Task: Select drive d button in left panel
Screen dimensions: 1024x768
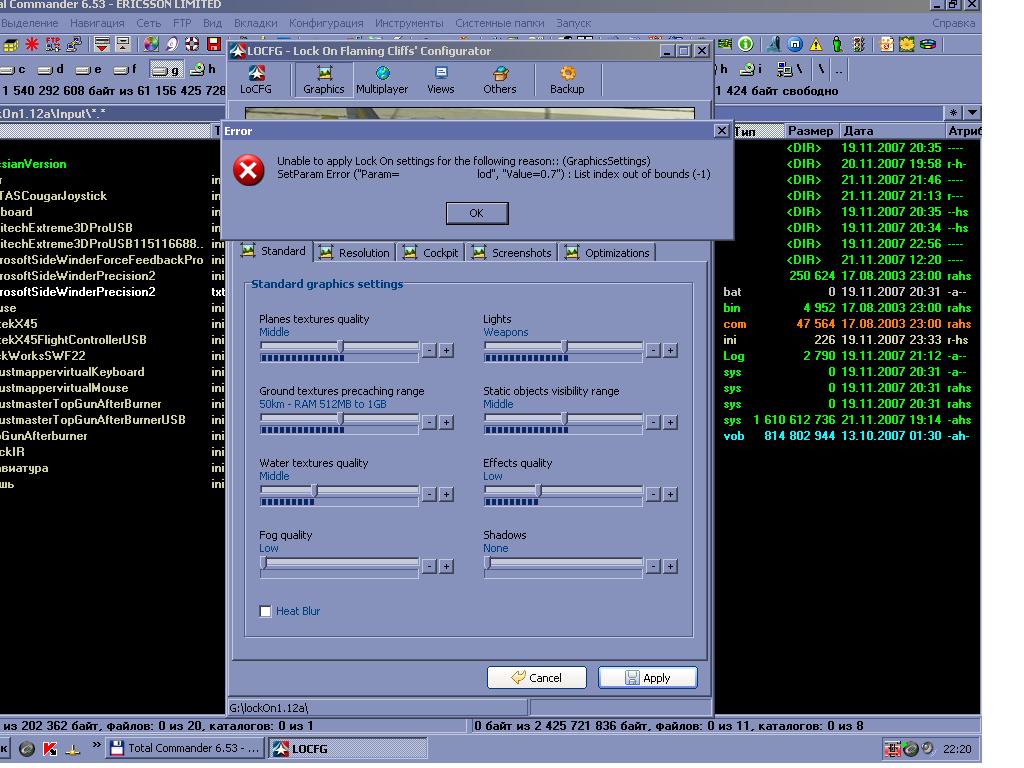Action: (52, 69)
